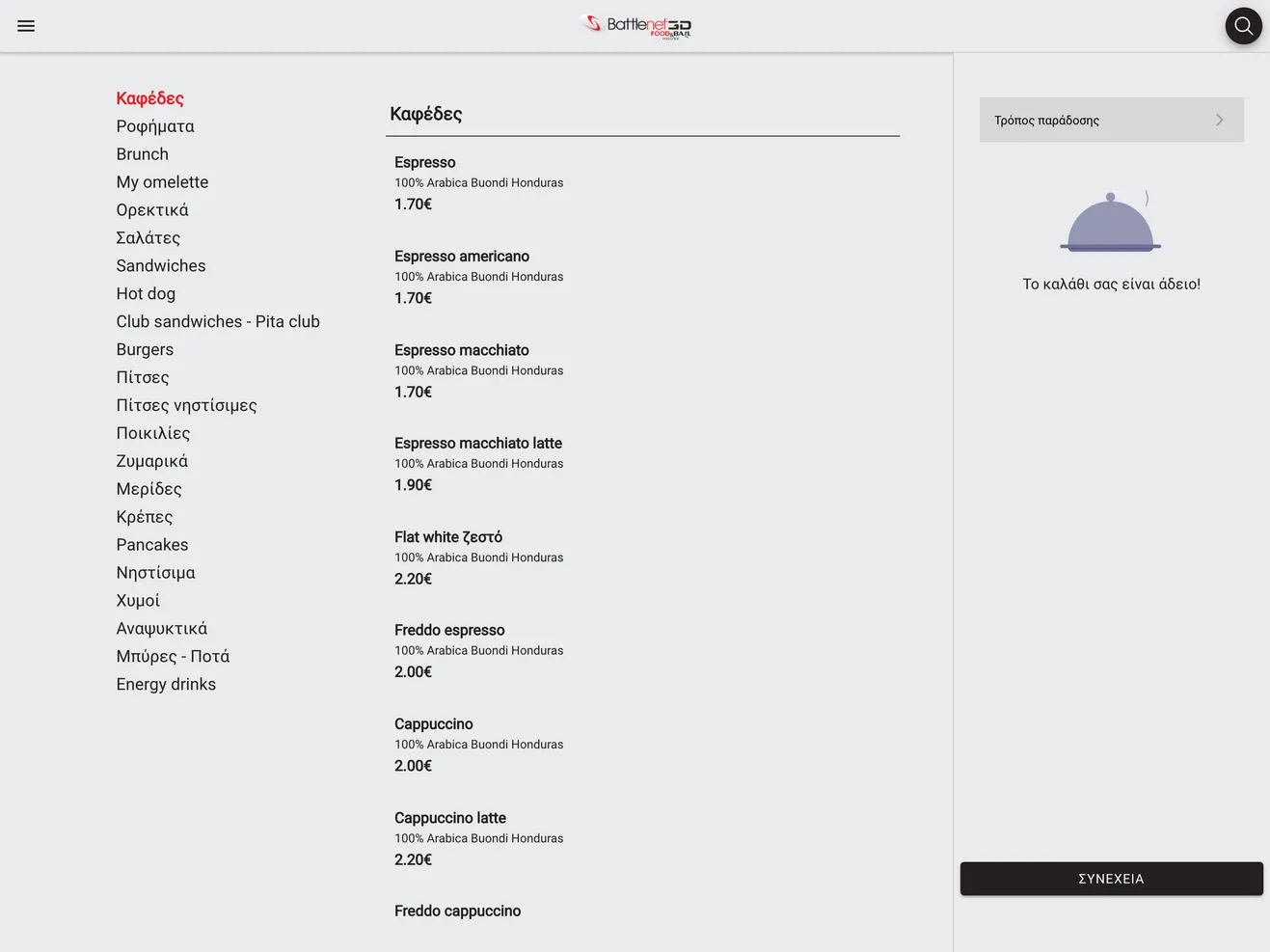Go to the Brunch category
The image size is (1270, 952).
click(x=142, y=154)
